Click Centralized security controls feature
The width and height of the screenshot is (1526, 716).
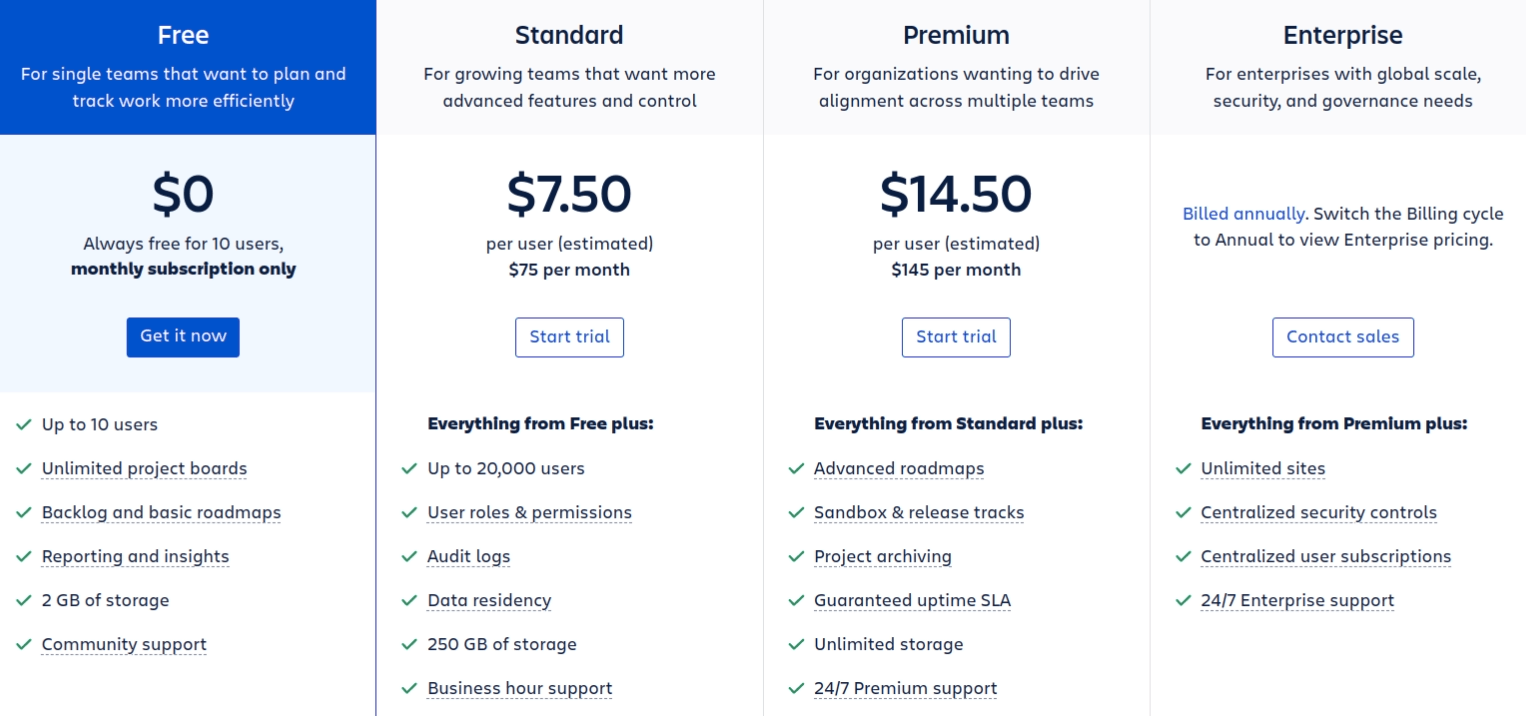[1318, 512]
